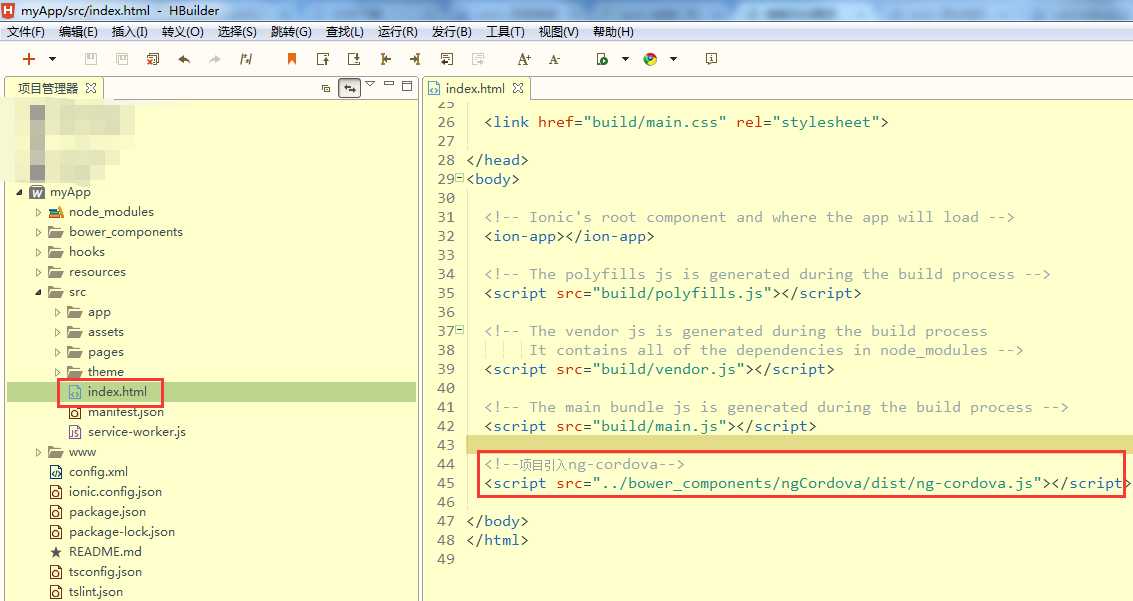The image size is (1133, 601).
Task: Open the 视图(V) menu
Action: (559, 32)
